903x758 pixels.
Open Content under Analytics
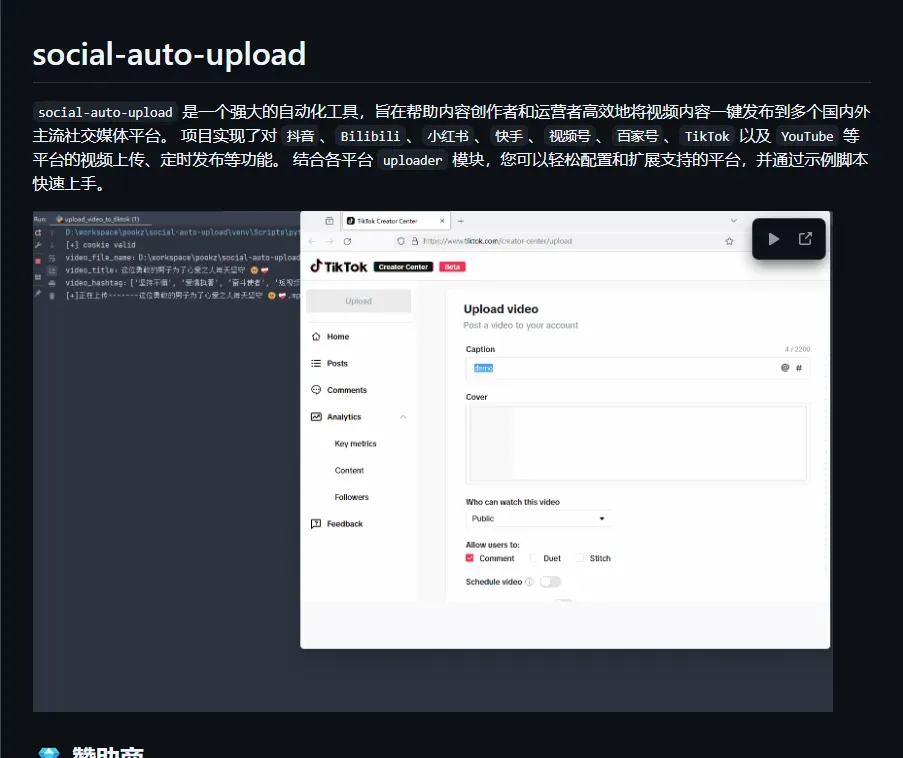[x=349, y=470]
